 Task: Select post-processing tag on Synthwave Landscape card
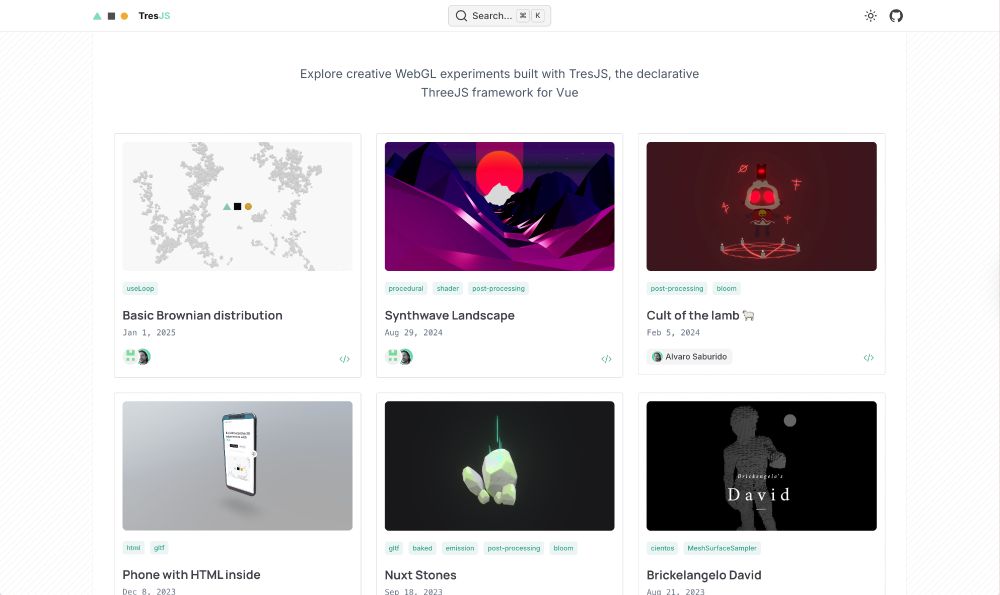498,288
